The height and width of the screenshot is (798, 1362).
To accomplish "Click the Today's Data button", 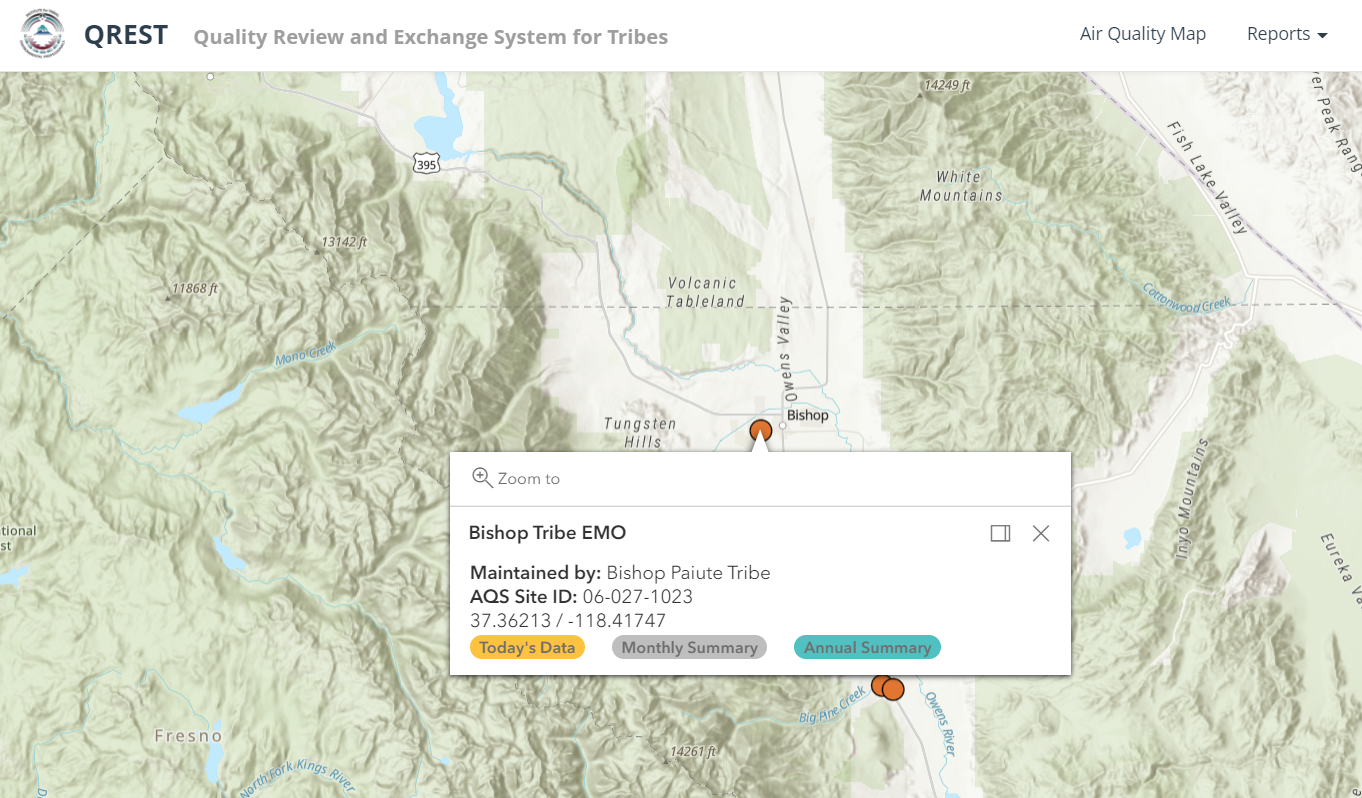I will tap(527, 647).
